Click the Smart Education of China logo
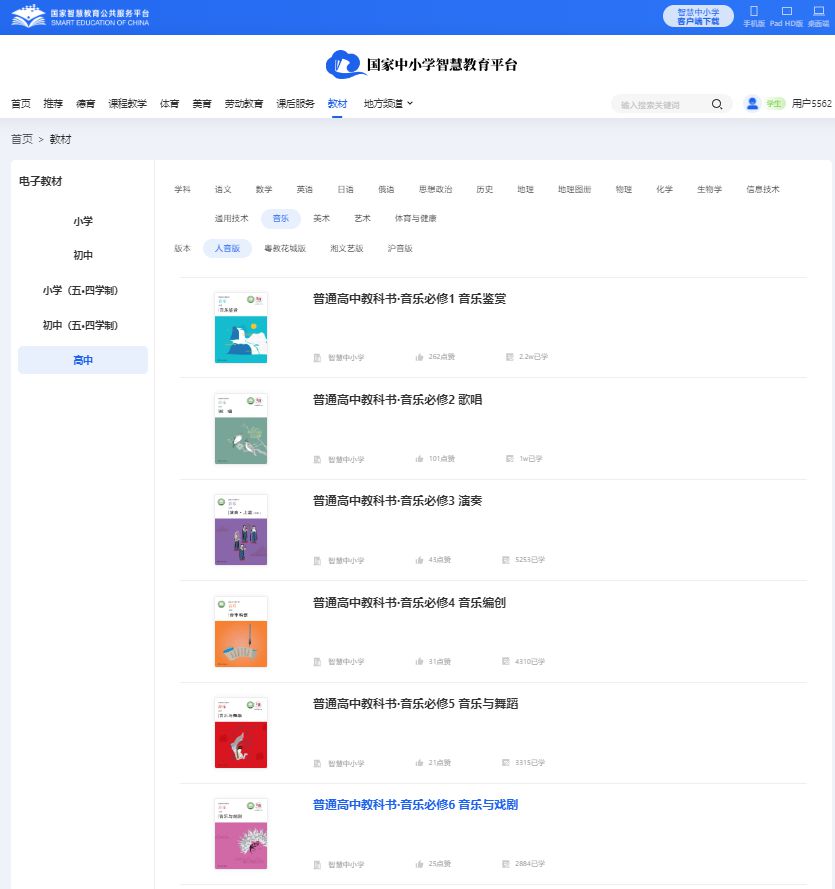 point(80,17)
